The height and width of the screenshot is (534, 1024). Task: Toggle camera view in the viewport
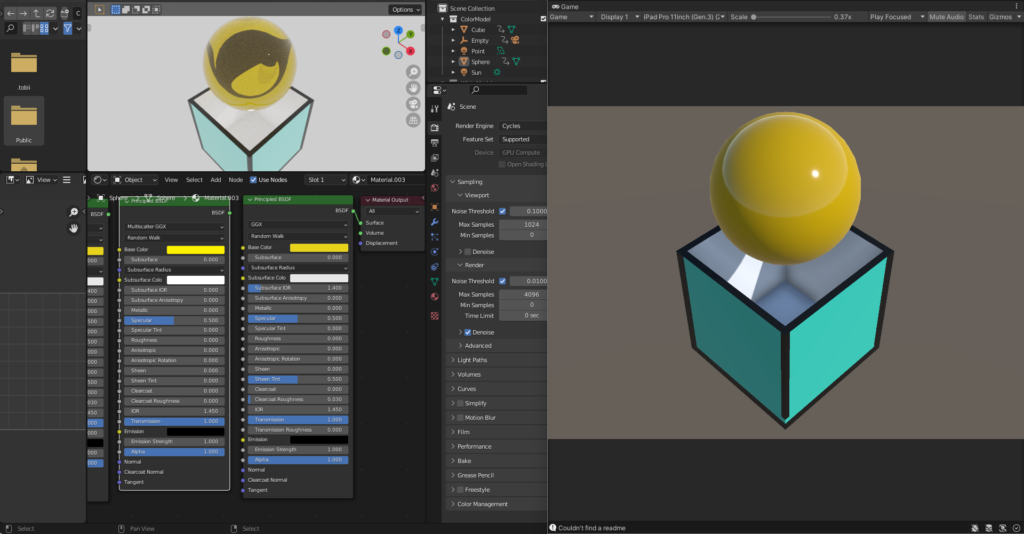413,104
